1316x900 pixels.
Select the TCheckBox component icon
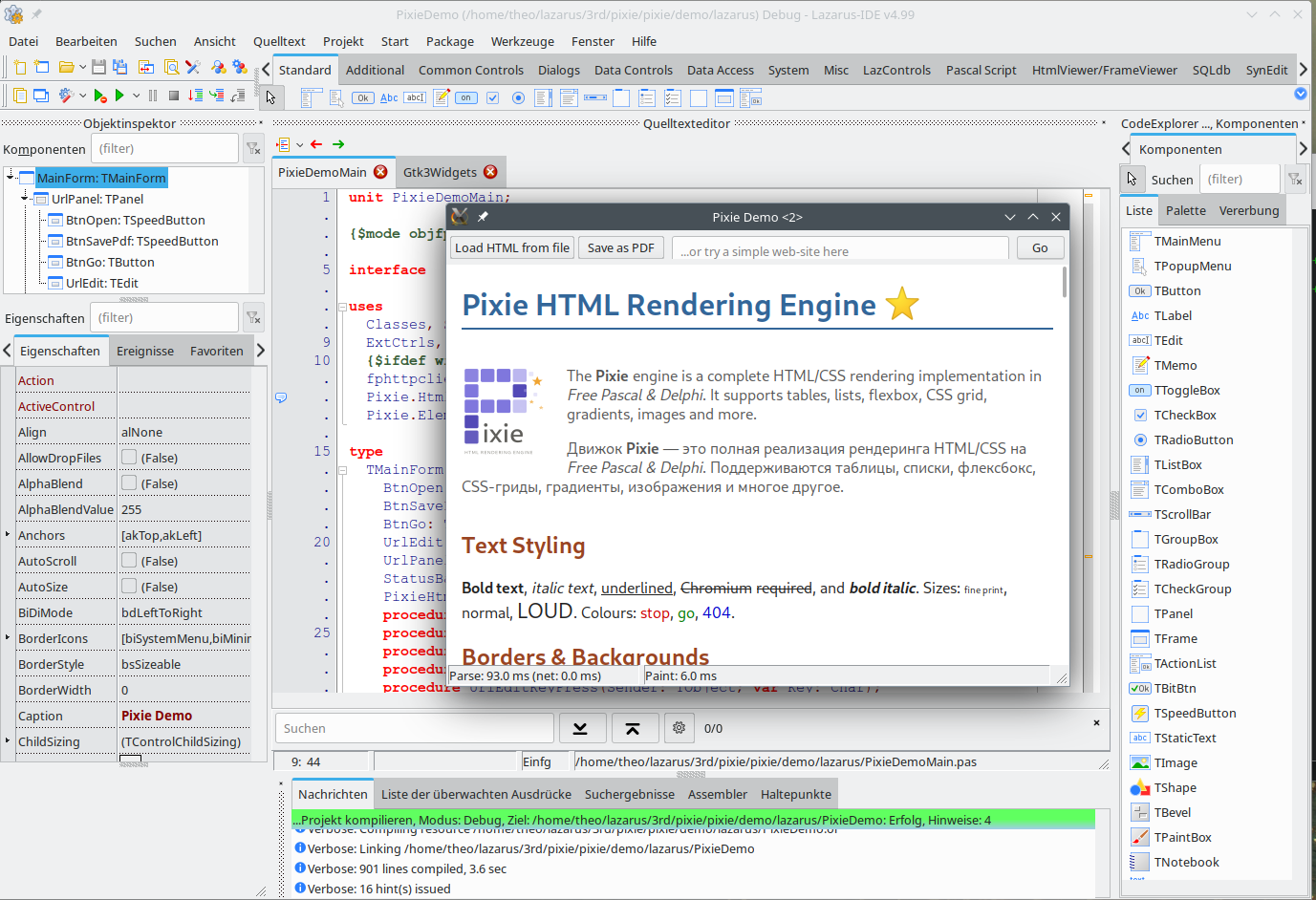[493, 96]
